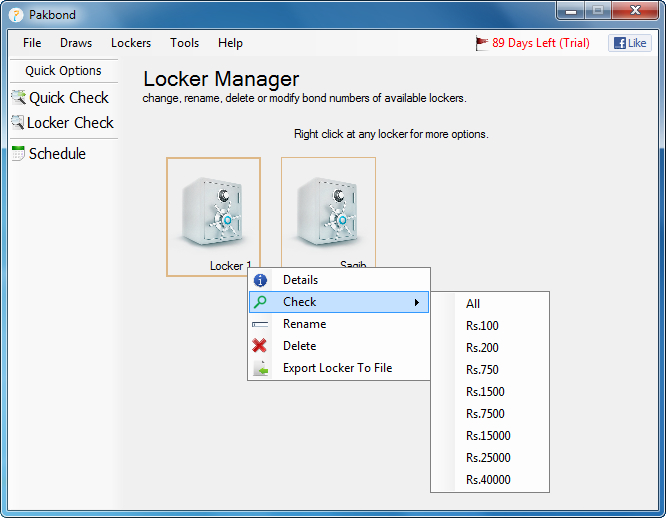Select Rs.40000 in the Check submenu
This screenshot has height=518, width=666.
(490, 480)
